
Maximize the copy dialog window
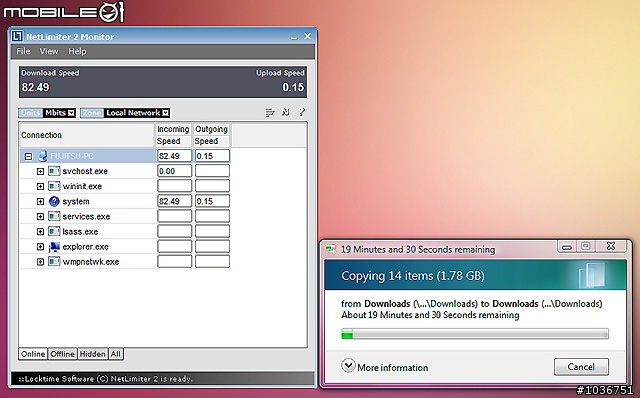click(x=586, y=246)
